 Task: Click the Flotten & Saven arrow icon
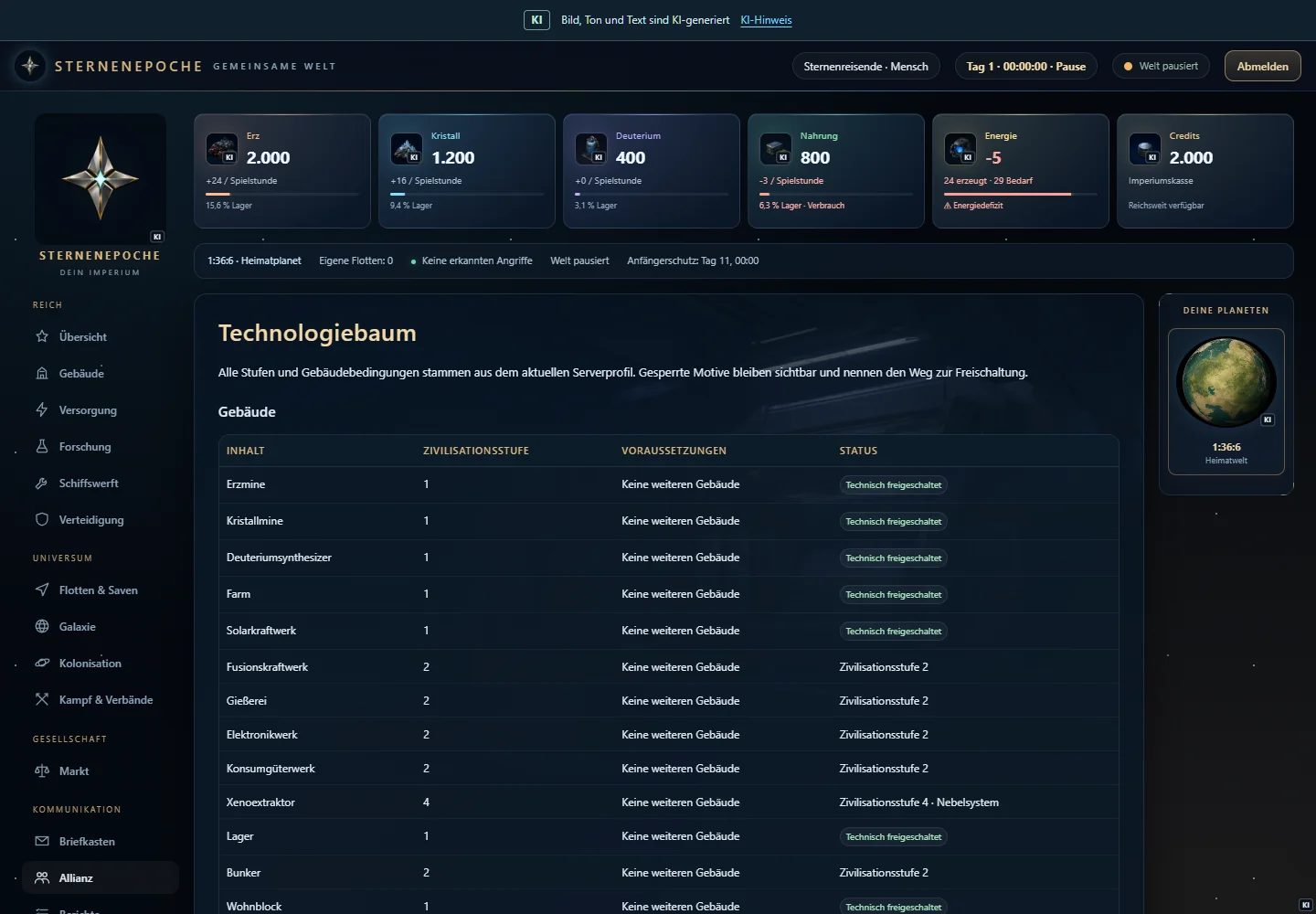(x=42, y=590)
